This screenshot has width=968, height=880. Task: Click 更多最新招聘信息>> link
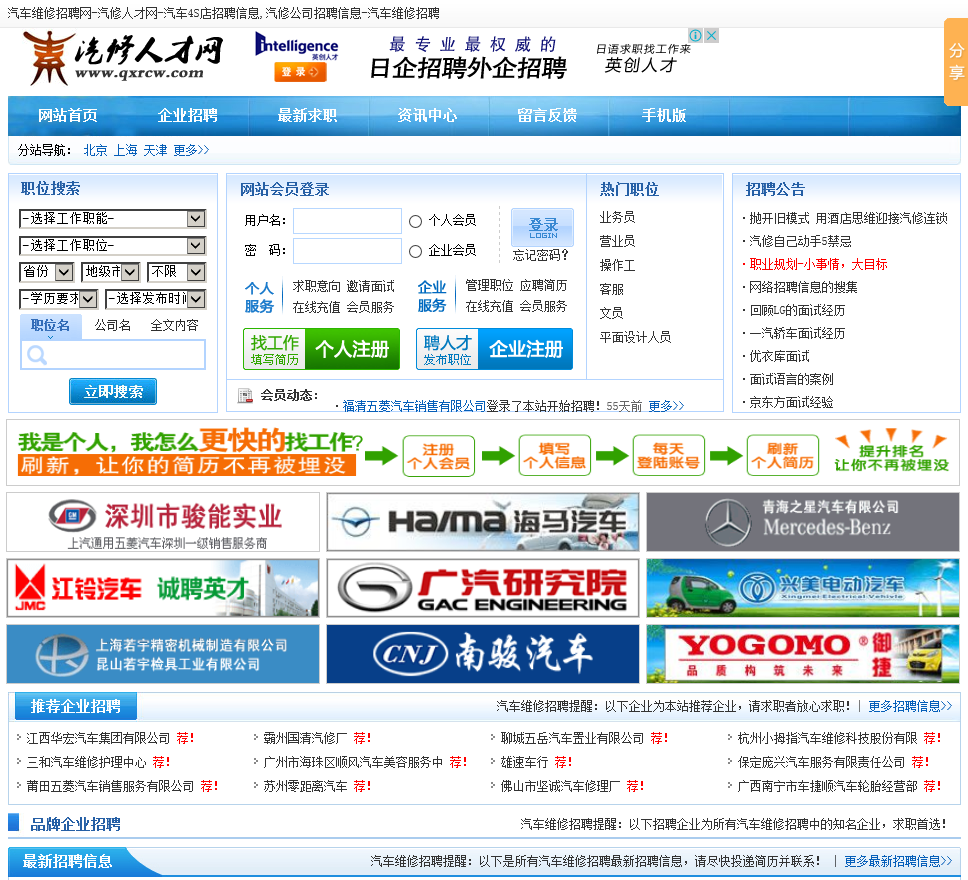click(x=898, y=861)
